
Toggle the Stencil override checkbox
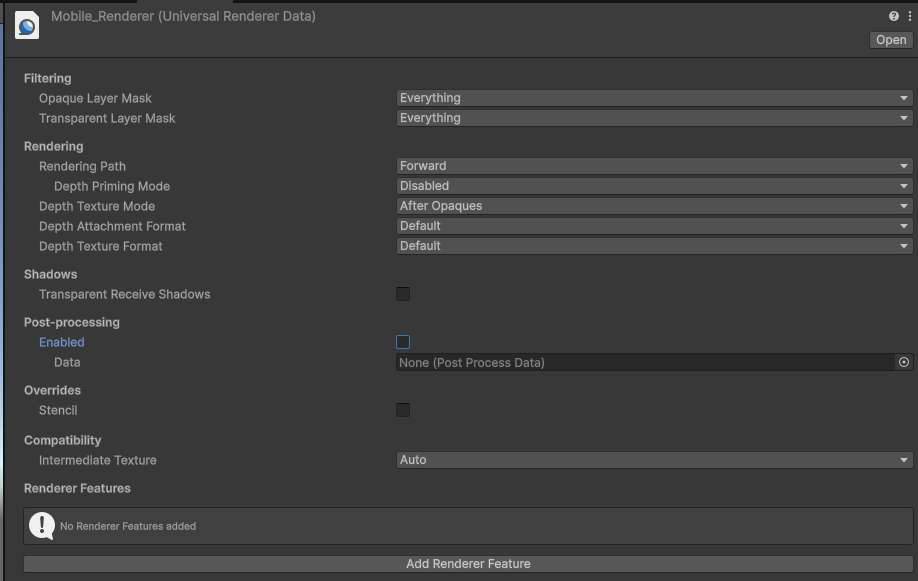[x=403, y=410]
